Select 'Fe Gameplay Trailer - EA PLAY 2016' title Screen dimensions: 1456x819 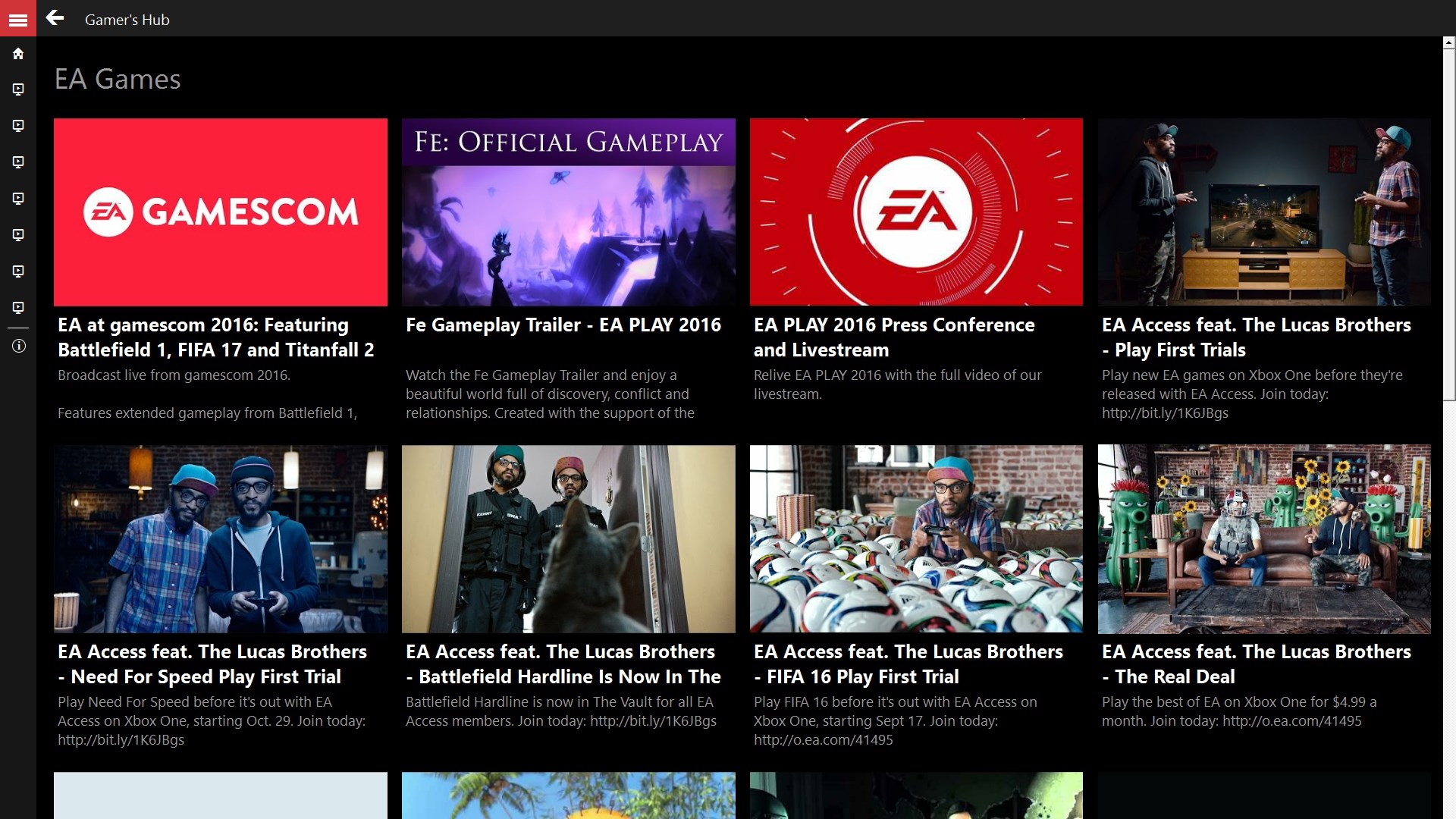[x=563, y=325]
